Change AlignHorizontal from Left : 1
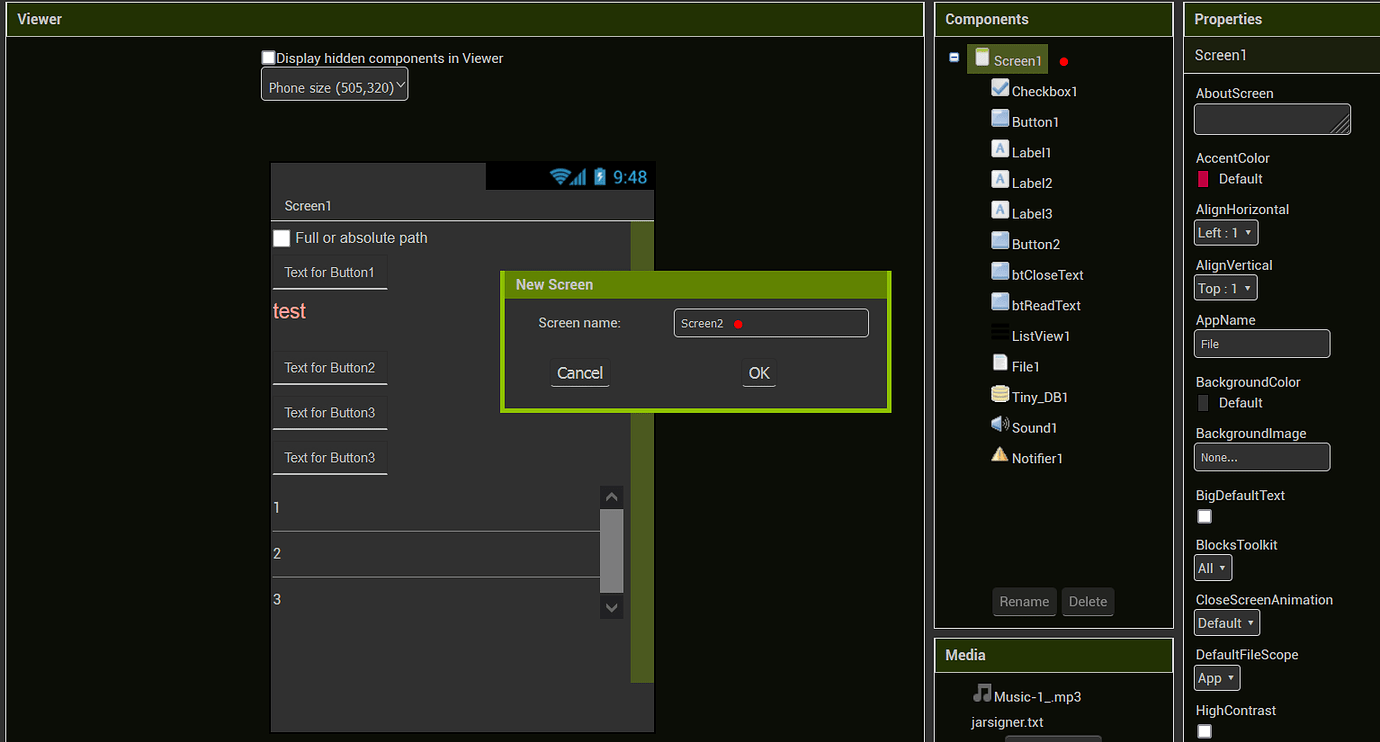The height and width of the screenshot is (742, 1380). [x=1225, y=232]
